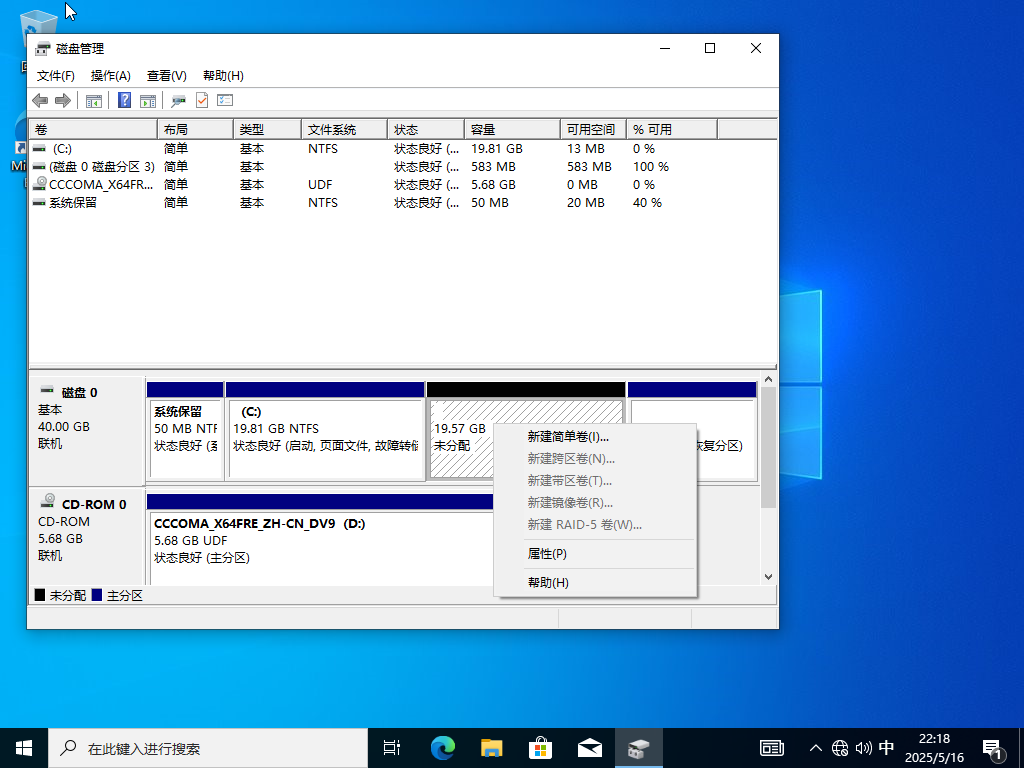This screenshot has height=768, width=1024.
Task: Click the disk pane scrollbar down arrow
Action: point(768,577)
